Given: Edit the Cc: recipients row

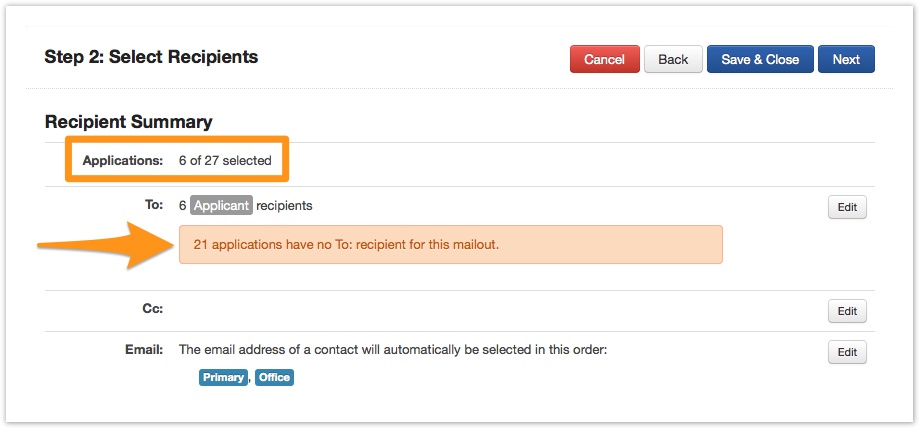Looking at the screenshot, I should pos(847,311).
